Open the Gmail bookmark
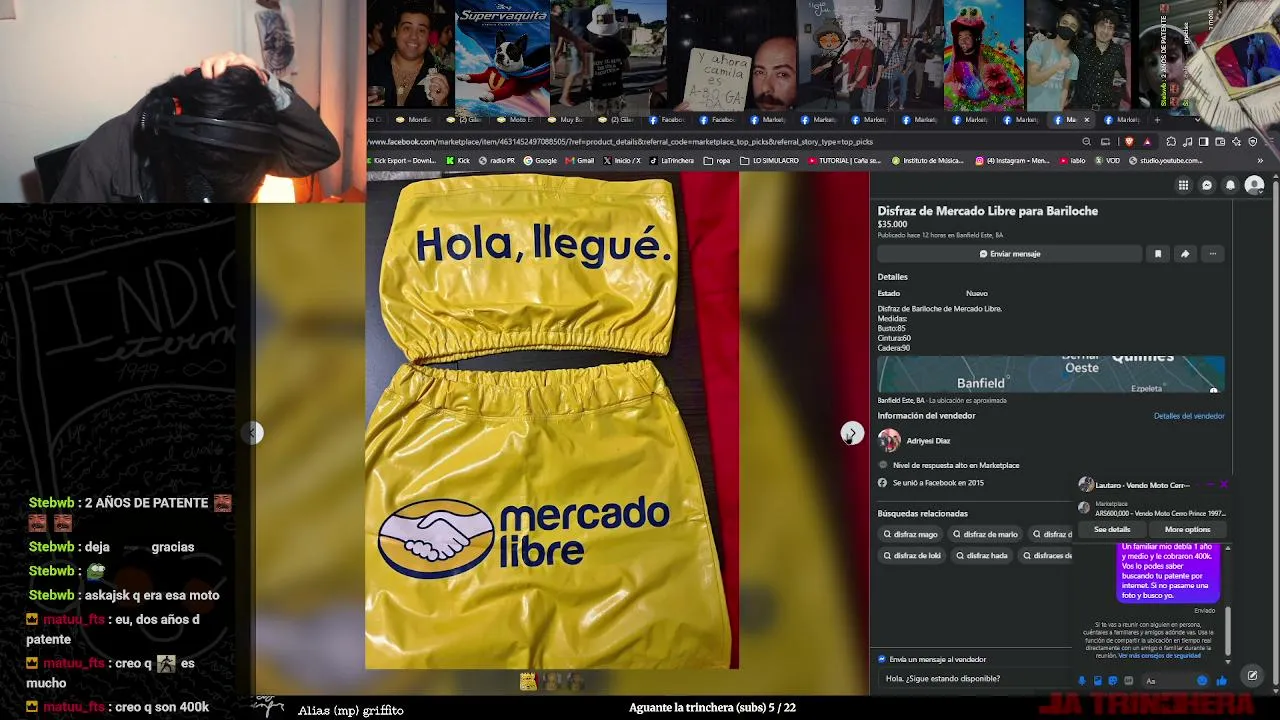 point(580,160)
